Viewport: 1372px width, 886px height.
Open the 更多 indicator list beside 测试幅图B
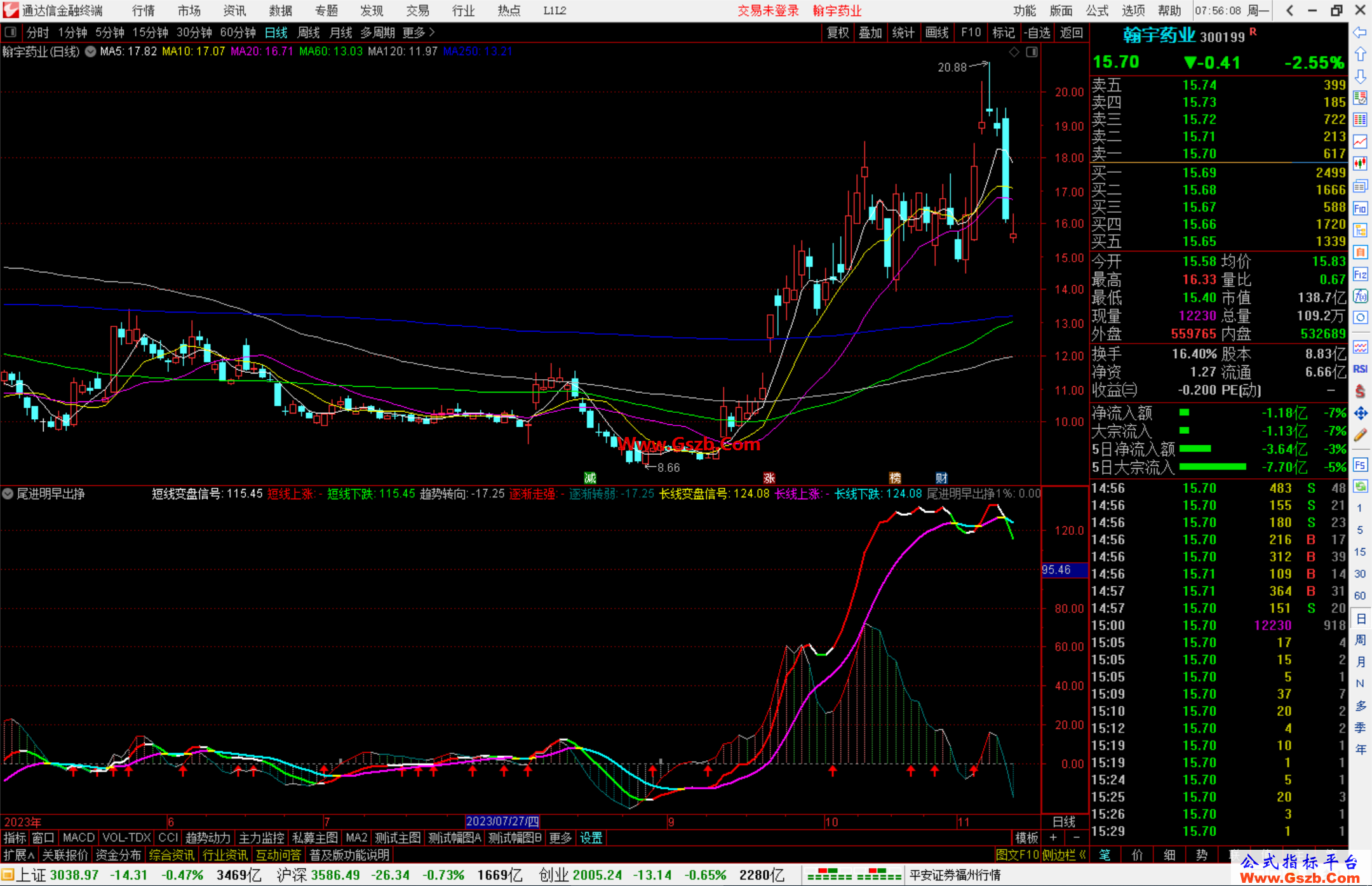tap(560, 838)
